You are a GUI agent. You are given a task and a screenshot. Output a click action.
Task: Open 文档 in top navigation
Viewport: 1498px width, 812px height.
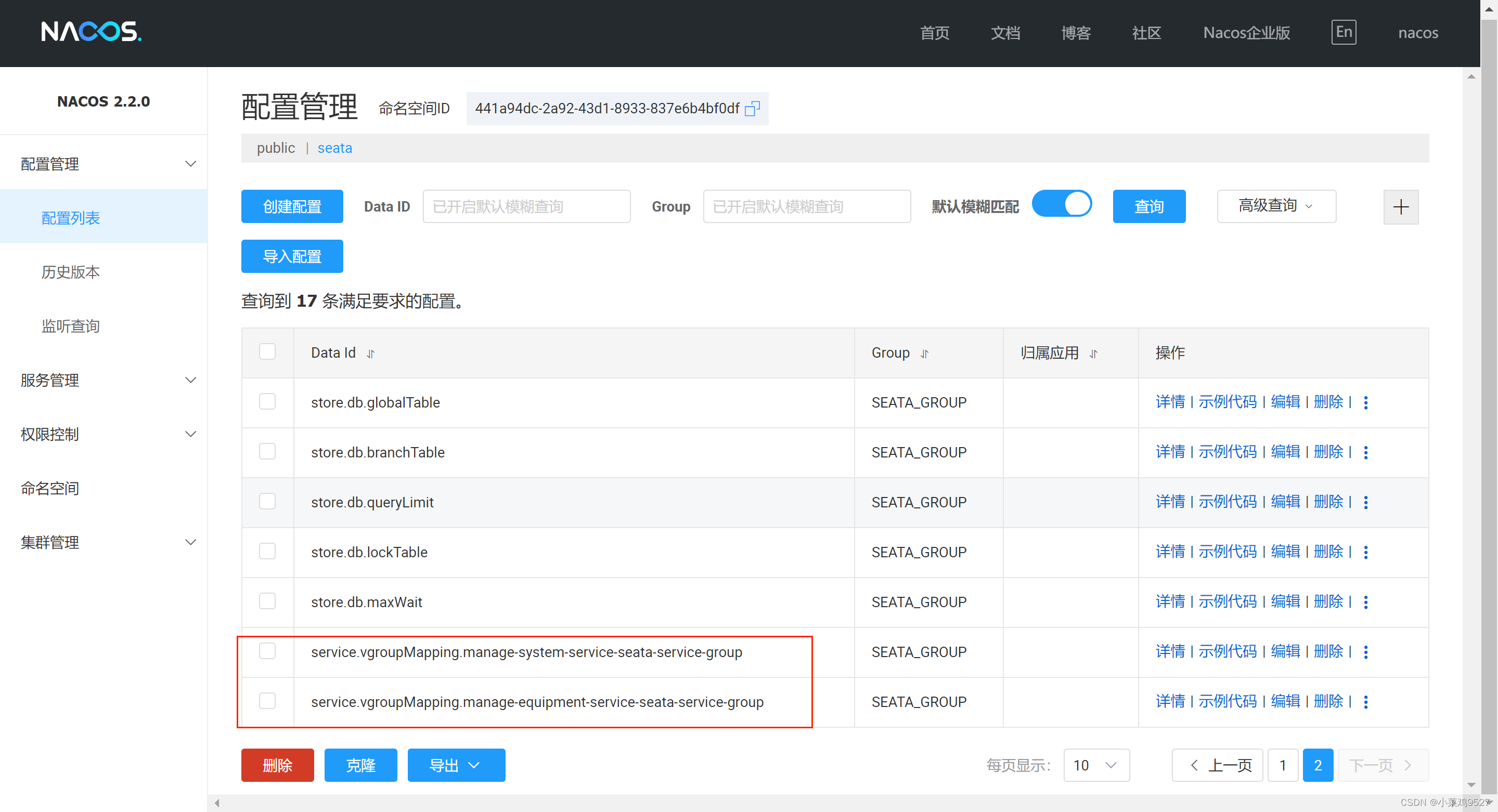click(1005, 33)
